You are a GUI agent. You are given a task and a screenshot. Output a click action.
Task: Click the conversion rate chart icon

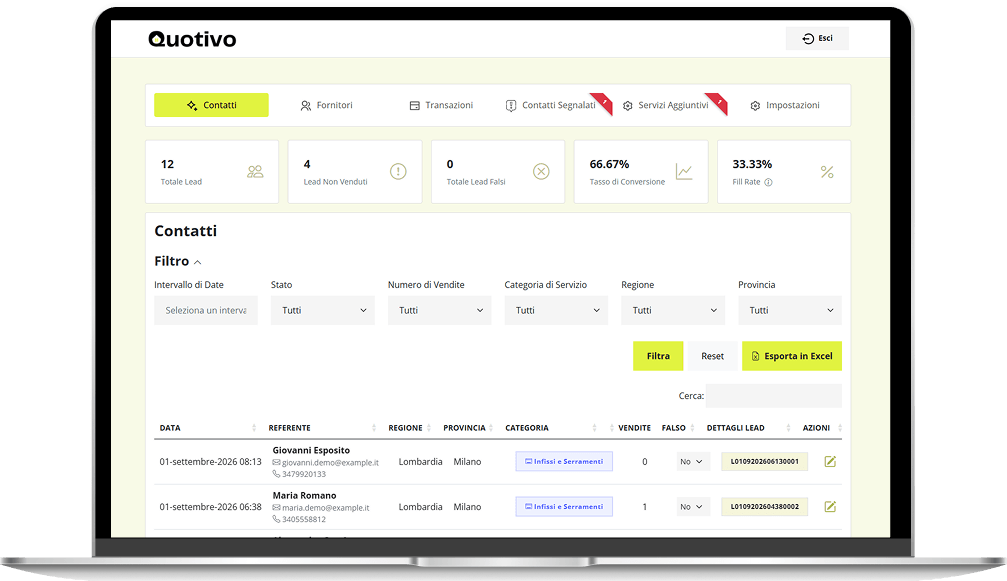pyautogui.click(x=684, y=171)
